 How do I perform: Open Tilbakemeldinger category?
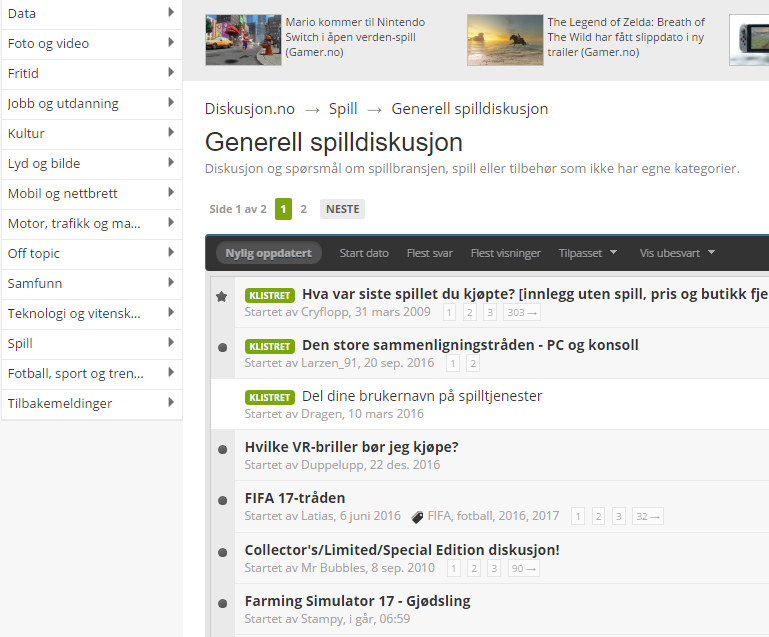coord(92,404)
